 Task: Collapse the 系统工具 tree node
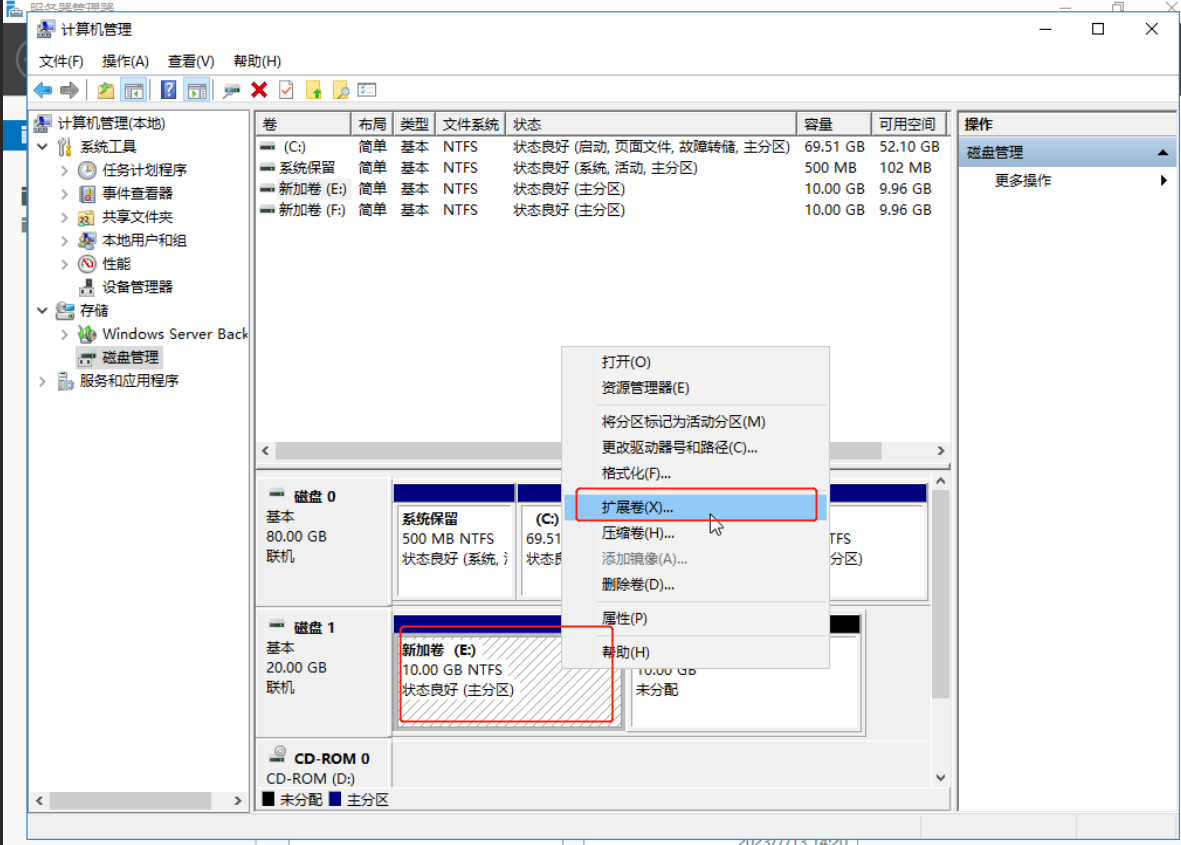click(x=43, y=147)
